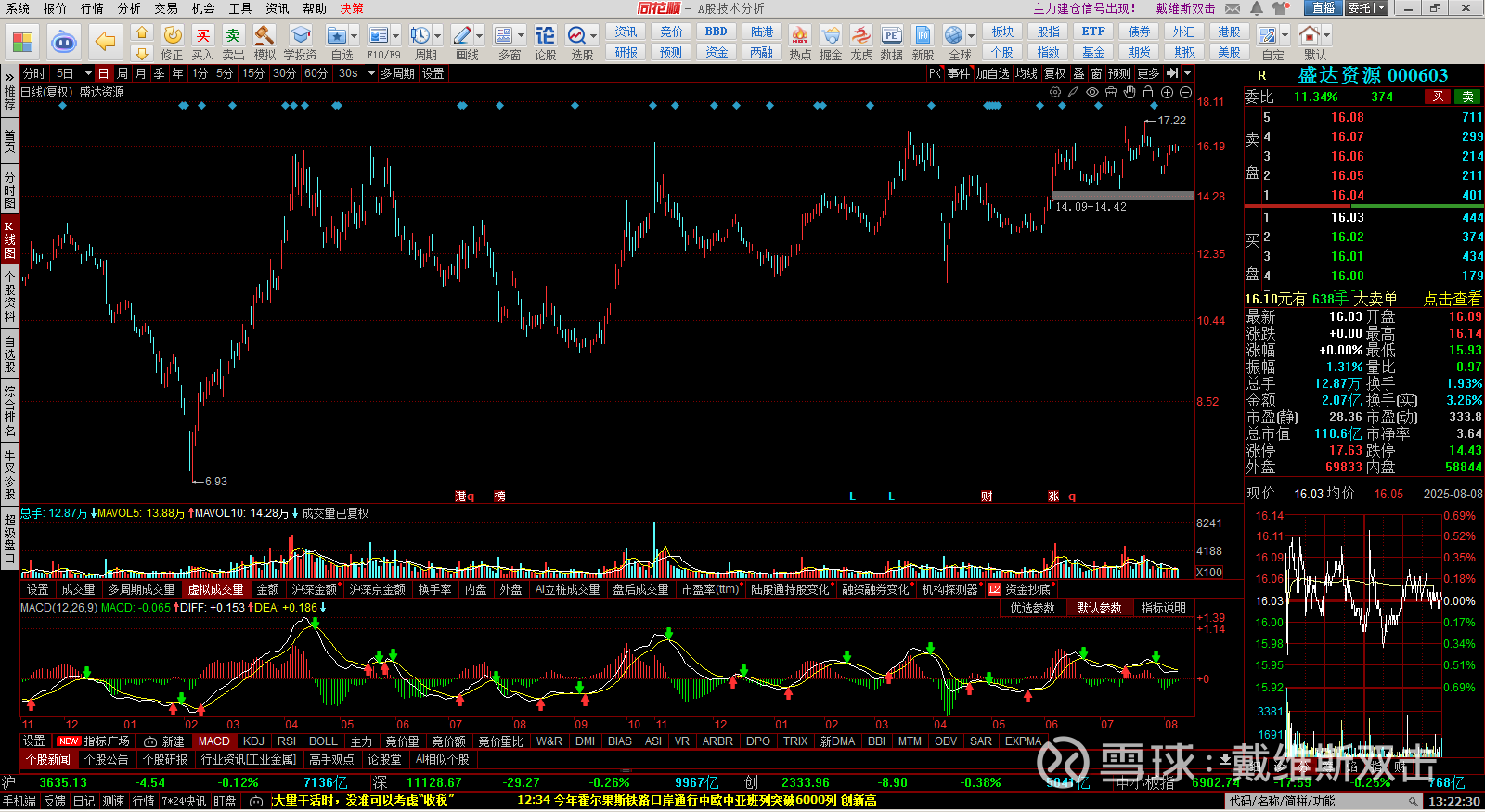Open the 新股 IPO icon
The image size is (1485, 812).
(923, 35)
